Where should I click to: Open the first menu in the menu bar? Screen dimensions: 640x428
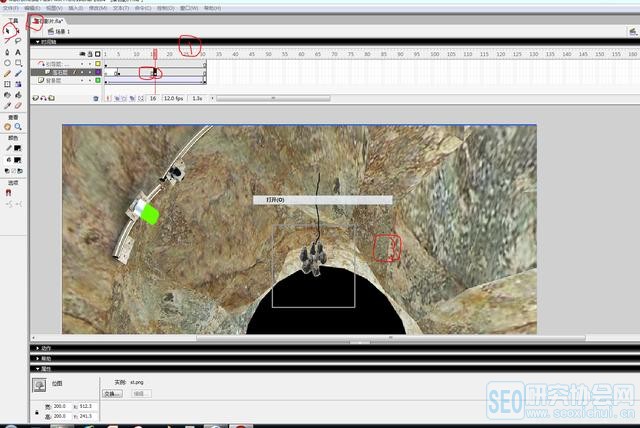click(11, 8)
